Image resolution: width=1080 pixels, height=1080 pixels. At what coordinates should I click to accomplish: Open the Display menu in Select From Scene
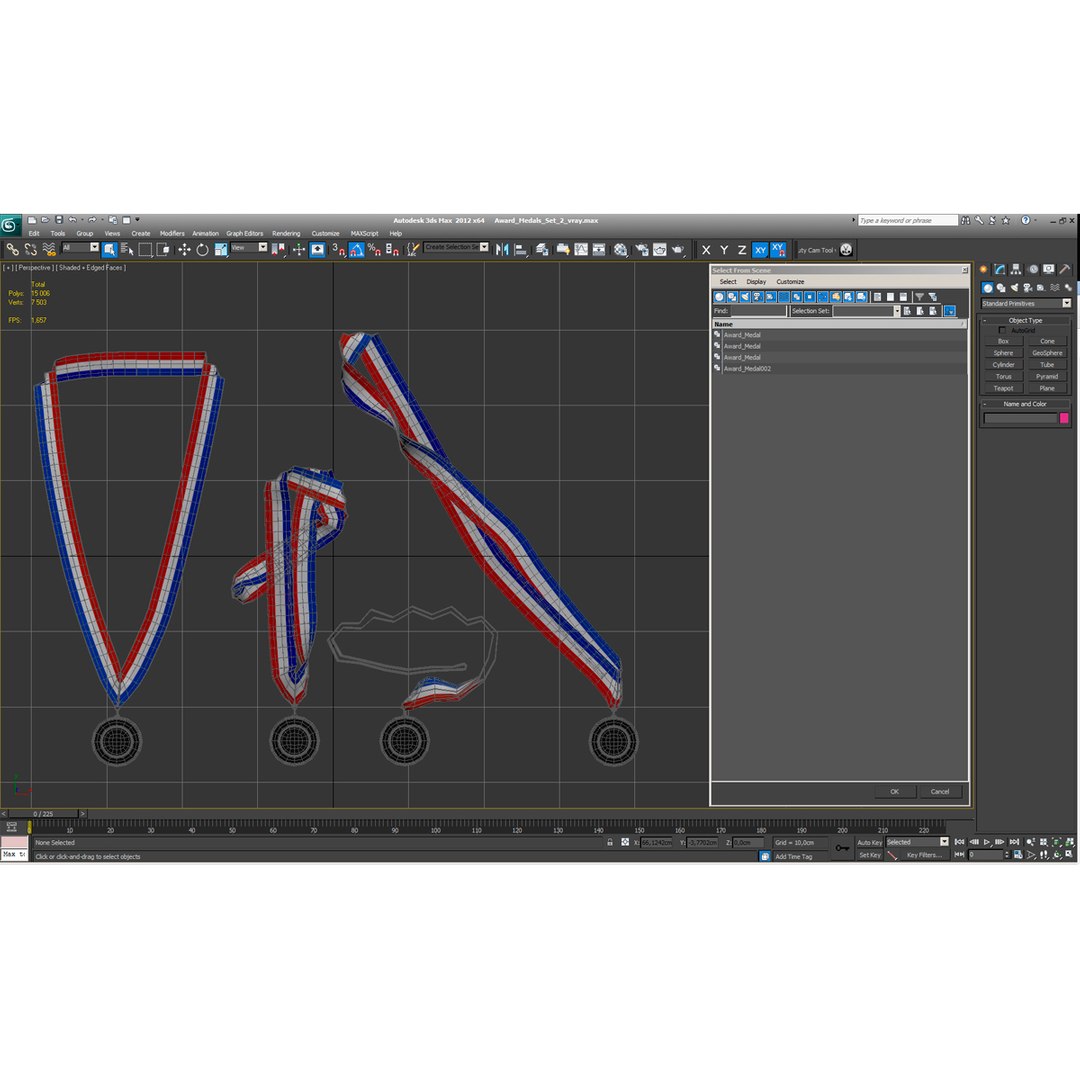756,282
